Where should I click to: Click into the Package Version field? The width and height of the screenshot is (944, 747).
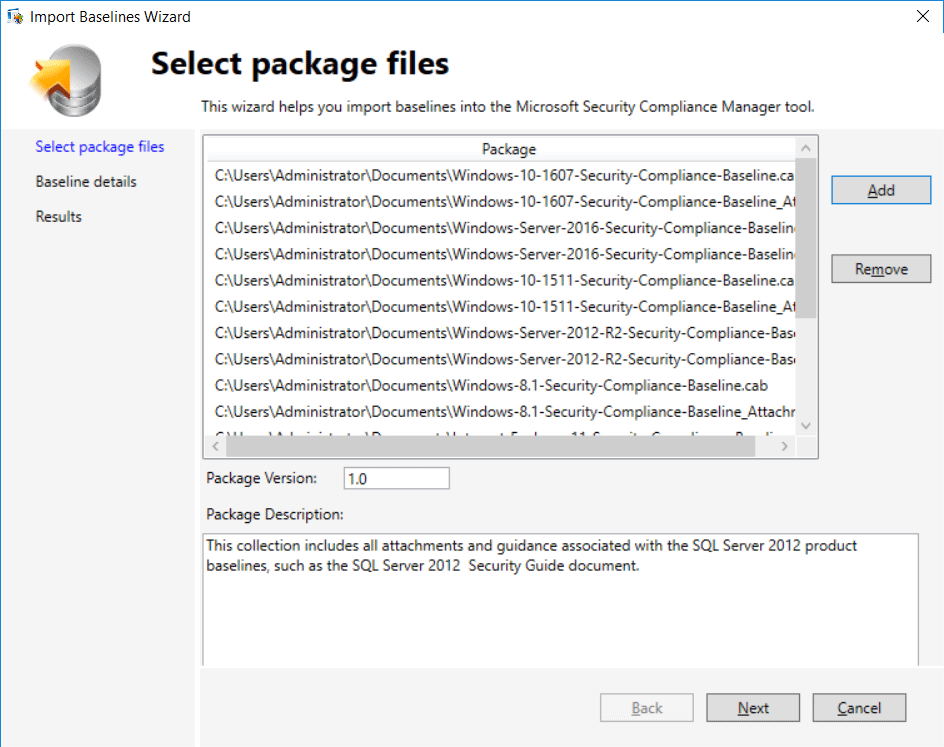click(396, 479)
